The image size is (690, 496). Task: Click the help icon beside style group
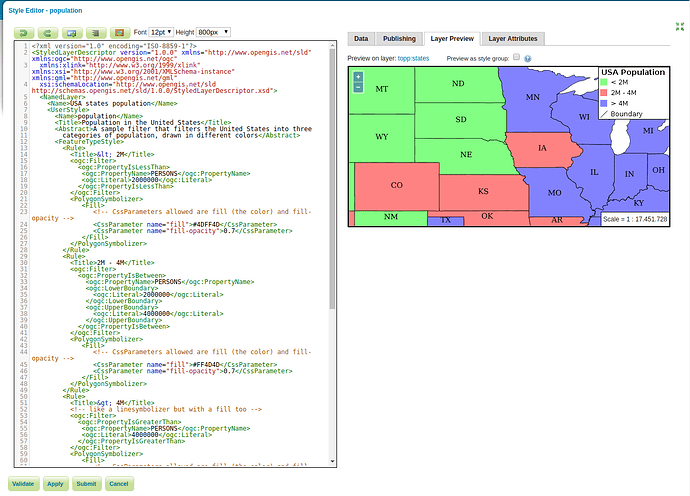coord(528,58)
